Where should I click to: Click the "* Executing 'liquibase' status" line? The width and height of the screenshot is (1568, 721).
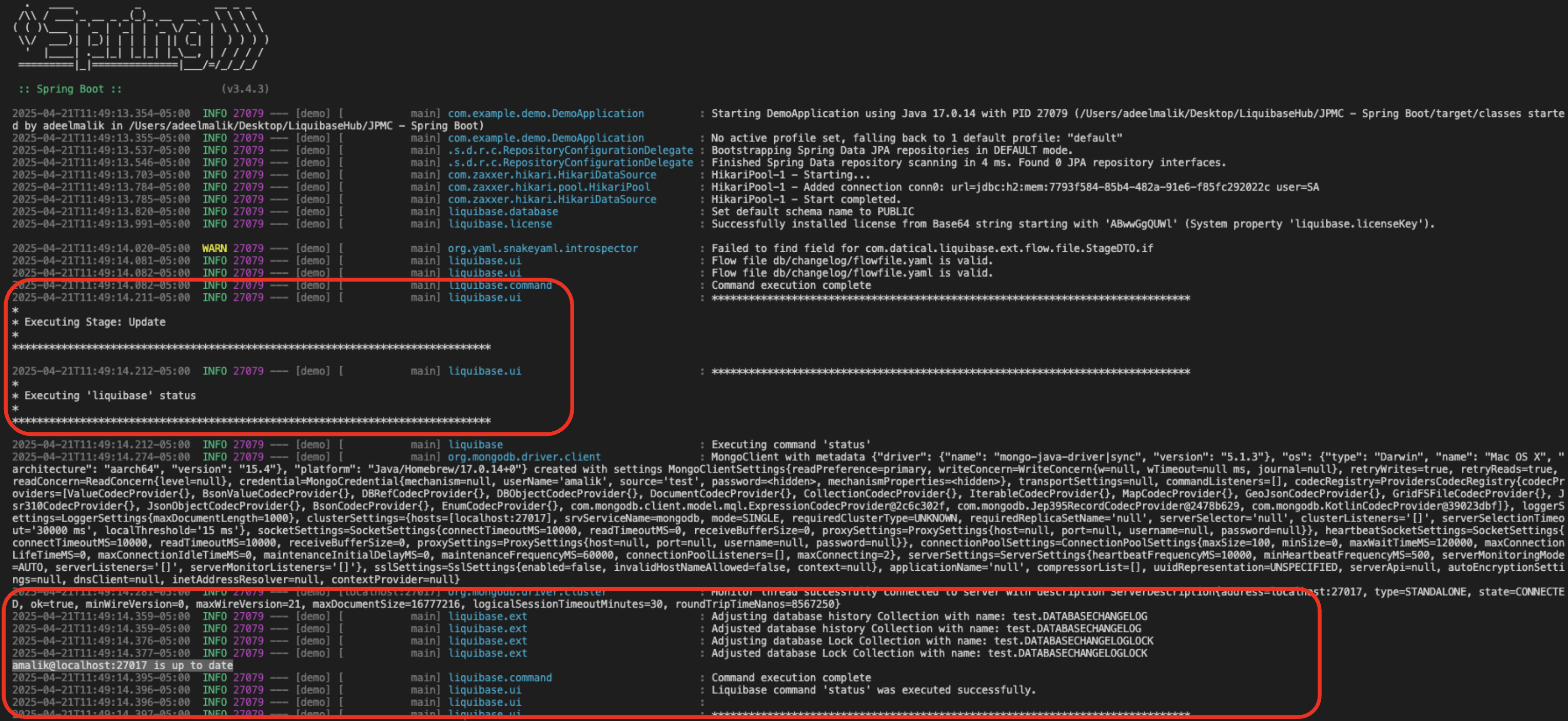[104, 395]
